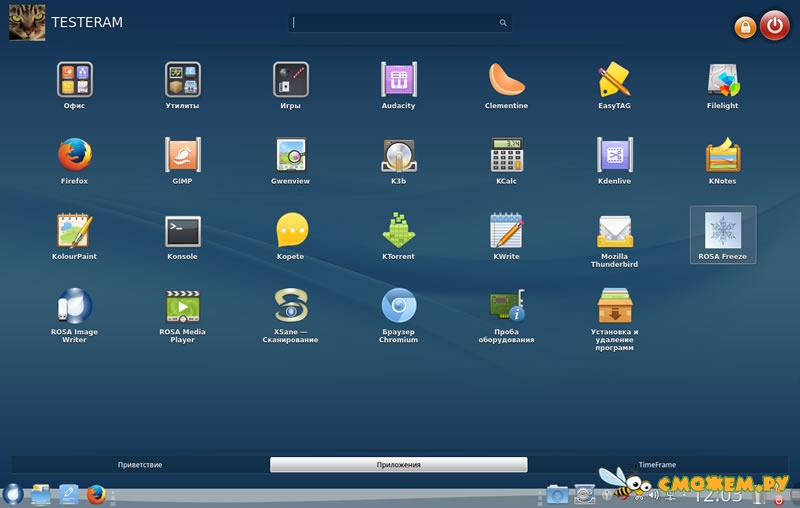
Task: Open the Игры games group
Action: click(290, 85)
